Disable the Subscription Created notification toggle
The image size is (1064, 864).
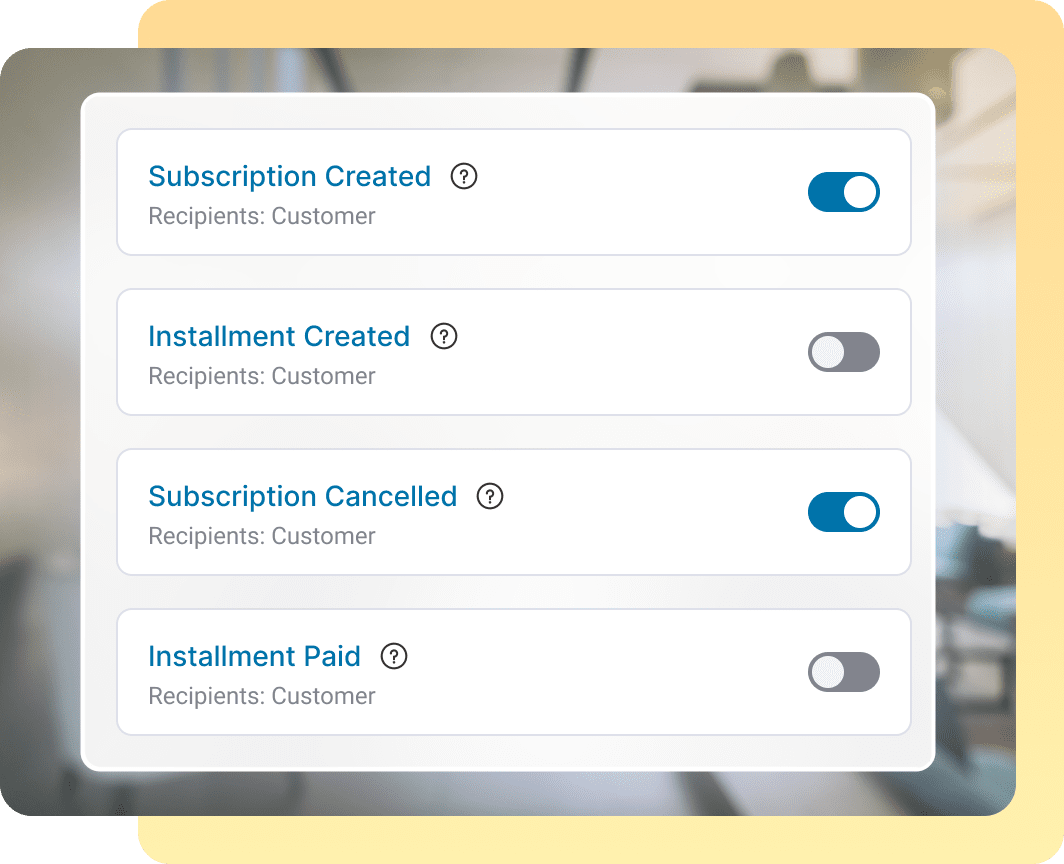(x=843, y=191)
